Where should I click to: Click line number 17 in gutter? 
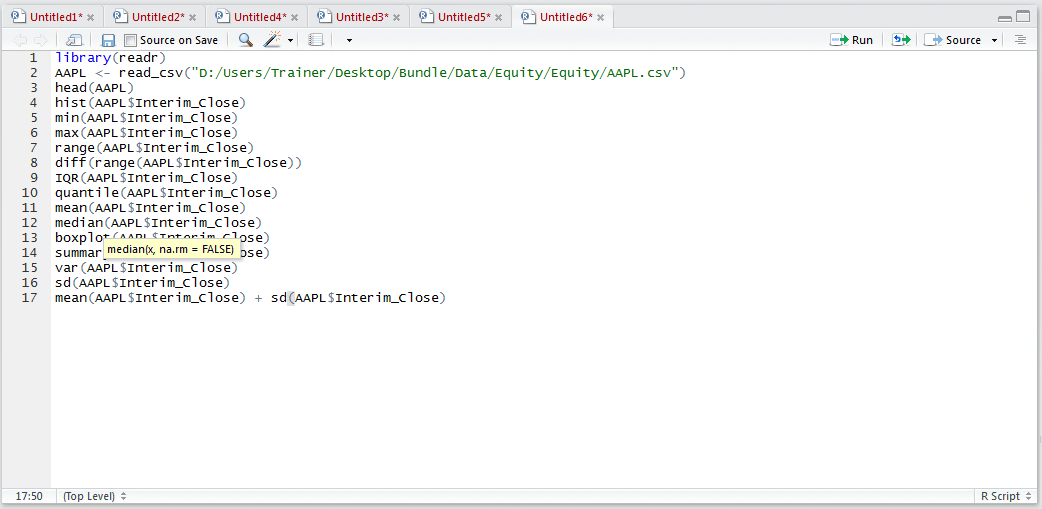(30, 298)
